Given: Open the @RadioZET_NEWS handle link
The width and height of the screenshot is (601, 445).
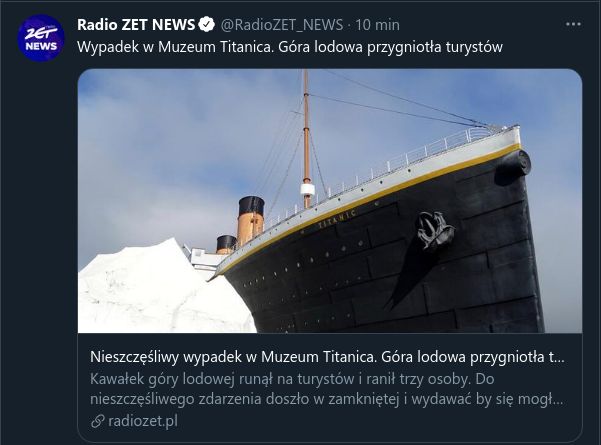Looking at the screenshot, I should click(282, 25).
